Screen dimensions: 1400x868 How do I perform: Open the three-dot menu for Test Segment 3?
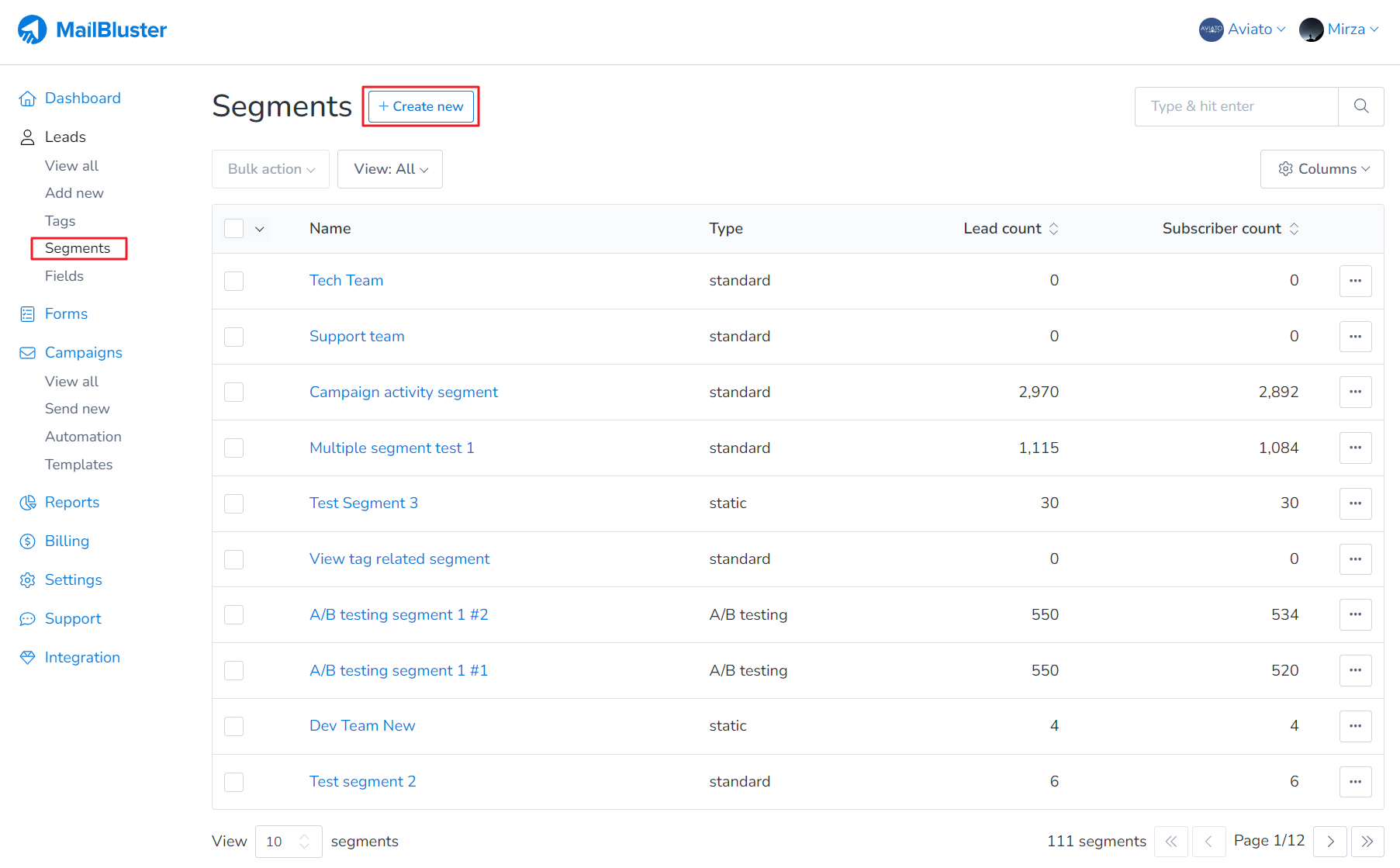(x=1355, y=503)
